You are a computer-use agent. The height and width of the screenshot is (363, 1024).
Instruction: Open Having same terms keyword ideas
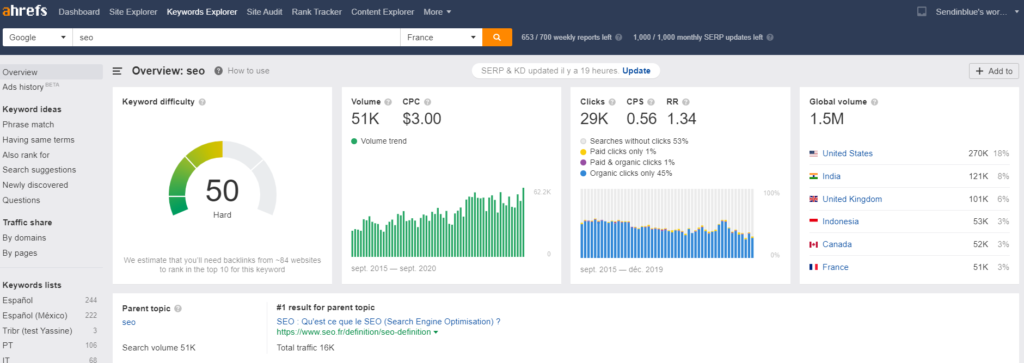click(39, 140)
